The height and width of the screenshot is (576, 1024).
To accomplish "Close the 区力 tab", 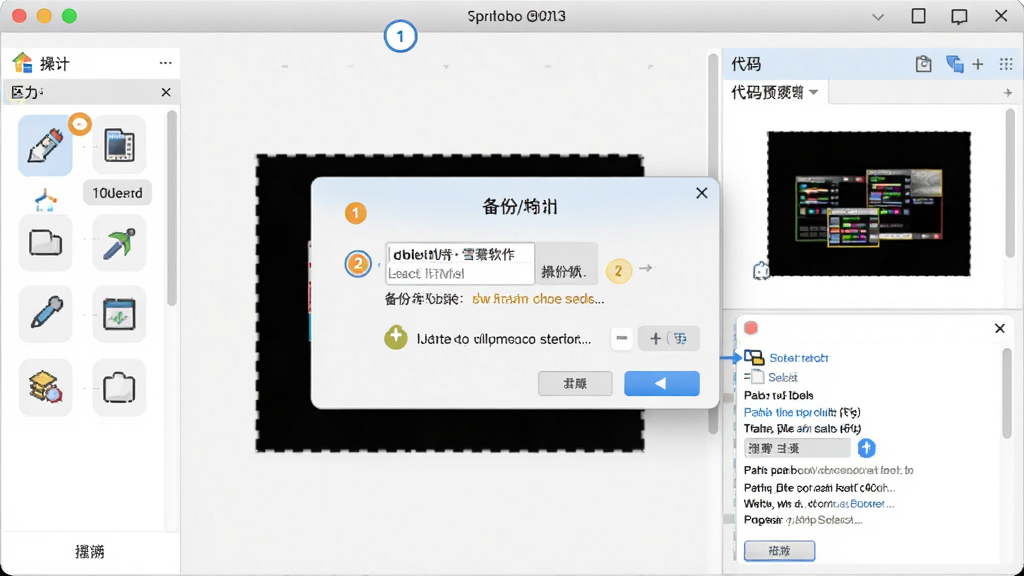I will click(x=166, y=92).
